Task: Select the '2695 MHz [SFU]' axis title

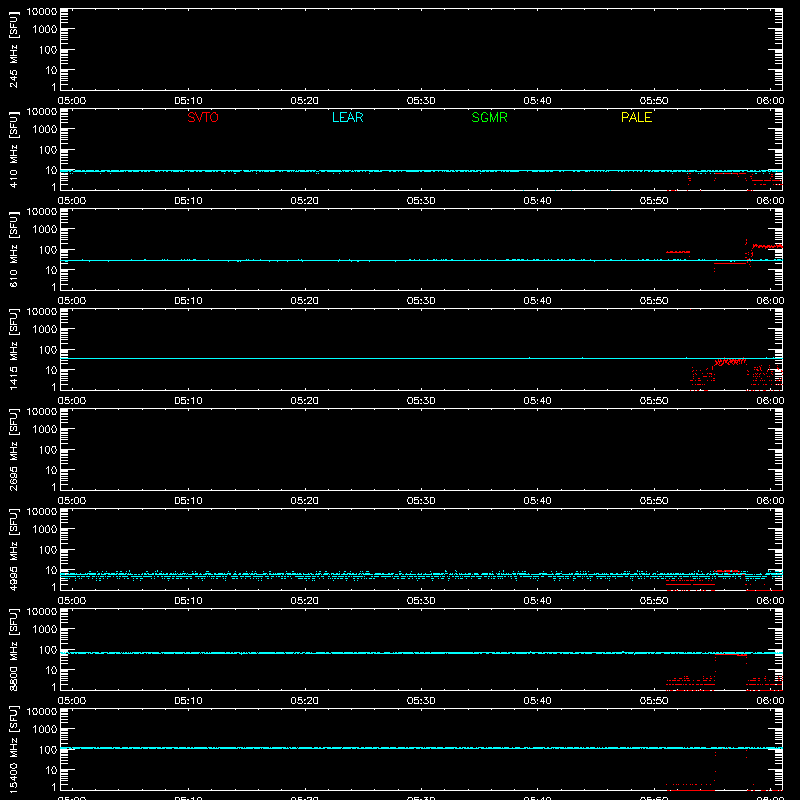Action: [x=13, y=450]
